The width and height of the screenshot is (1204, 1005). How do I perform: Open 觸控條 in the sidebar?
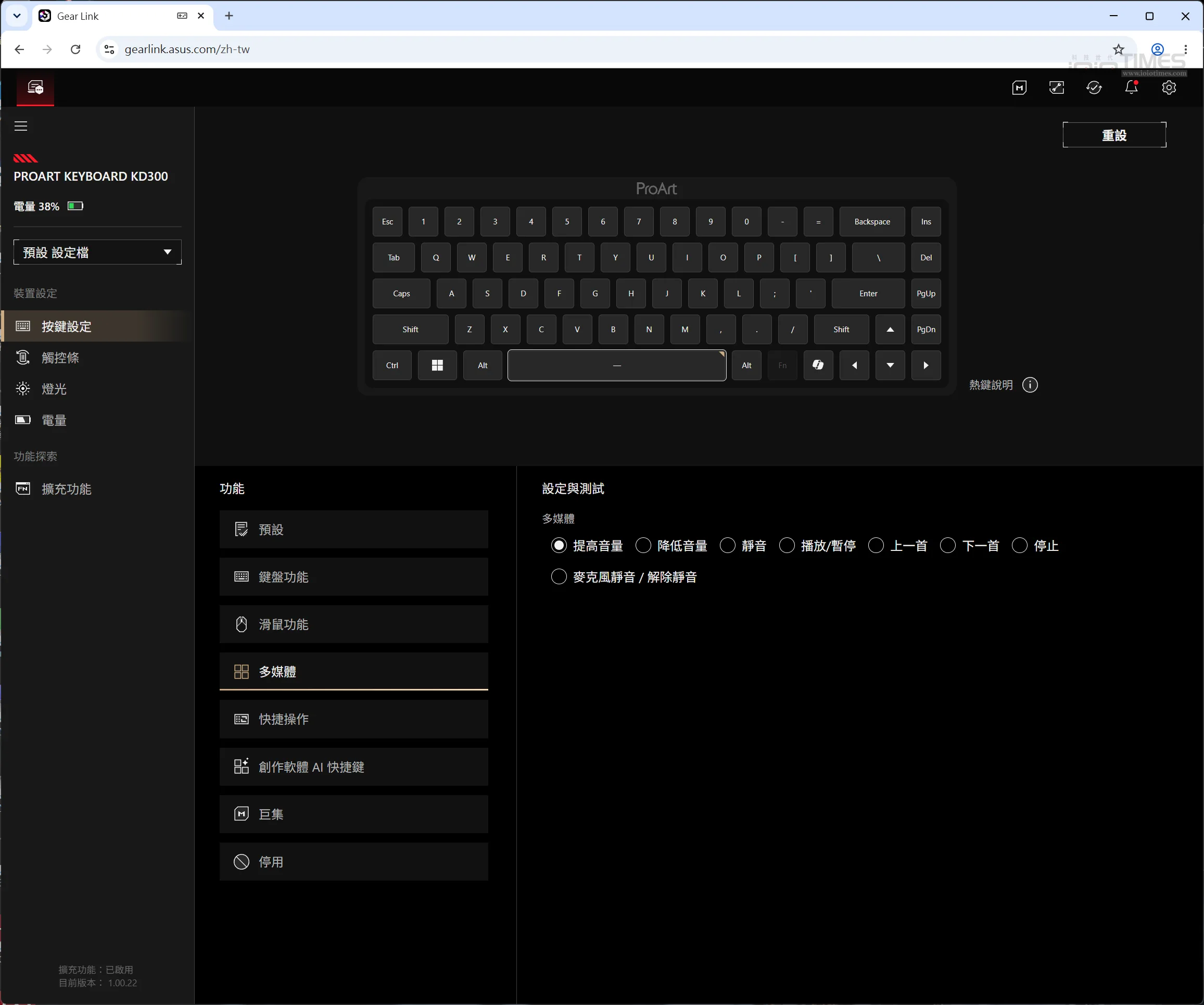point(97,358)
